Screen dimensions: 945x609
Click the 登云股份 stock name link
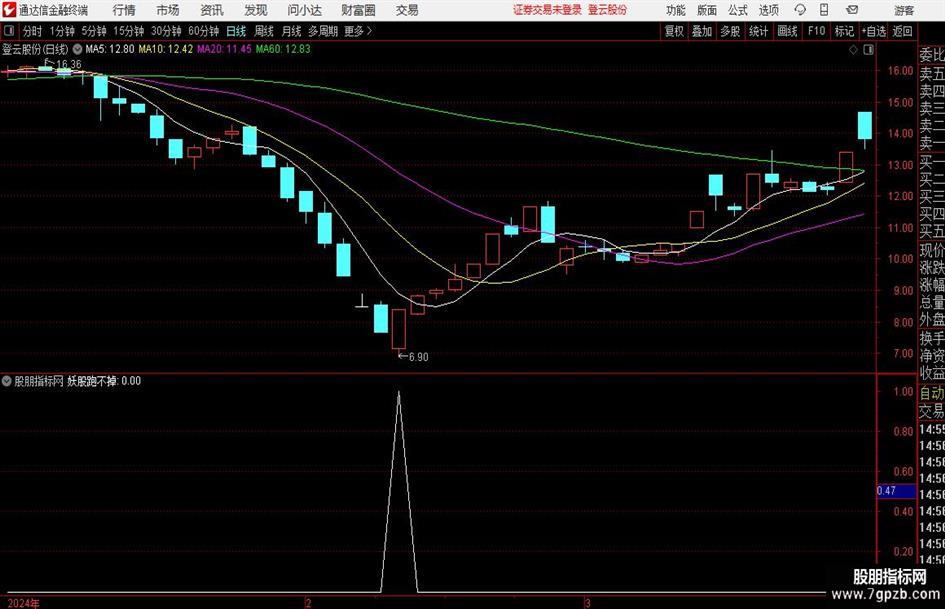(607, 10)
